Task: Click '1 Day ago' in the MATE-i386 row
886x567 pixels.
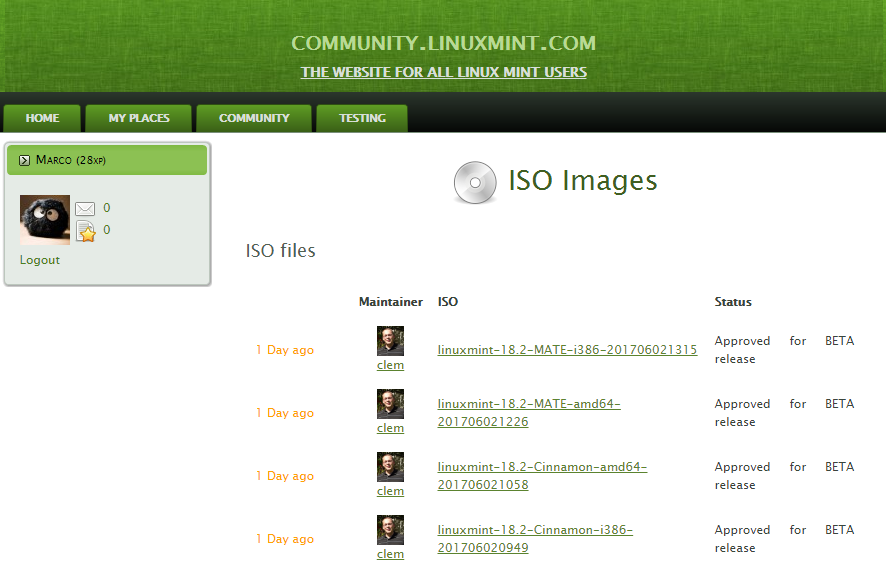Action: (285, 350)
